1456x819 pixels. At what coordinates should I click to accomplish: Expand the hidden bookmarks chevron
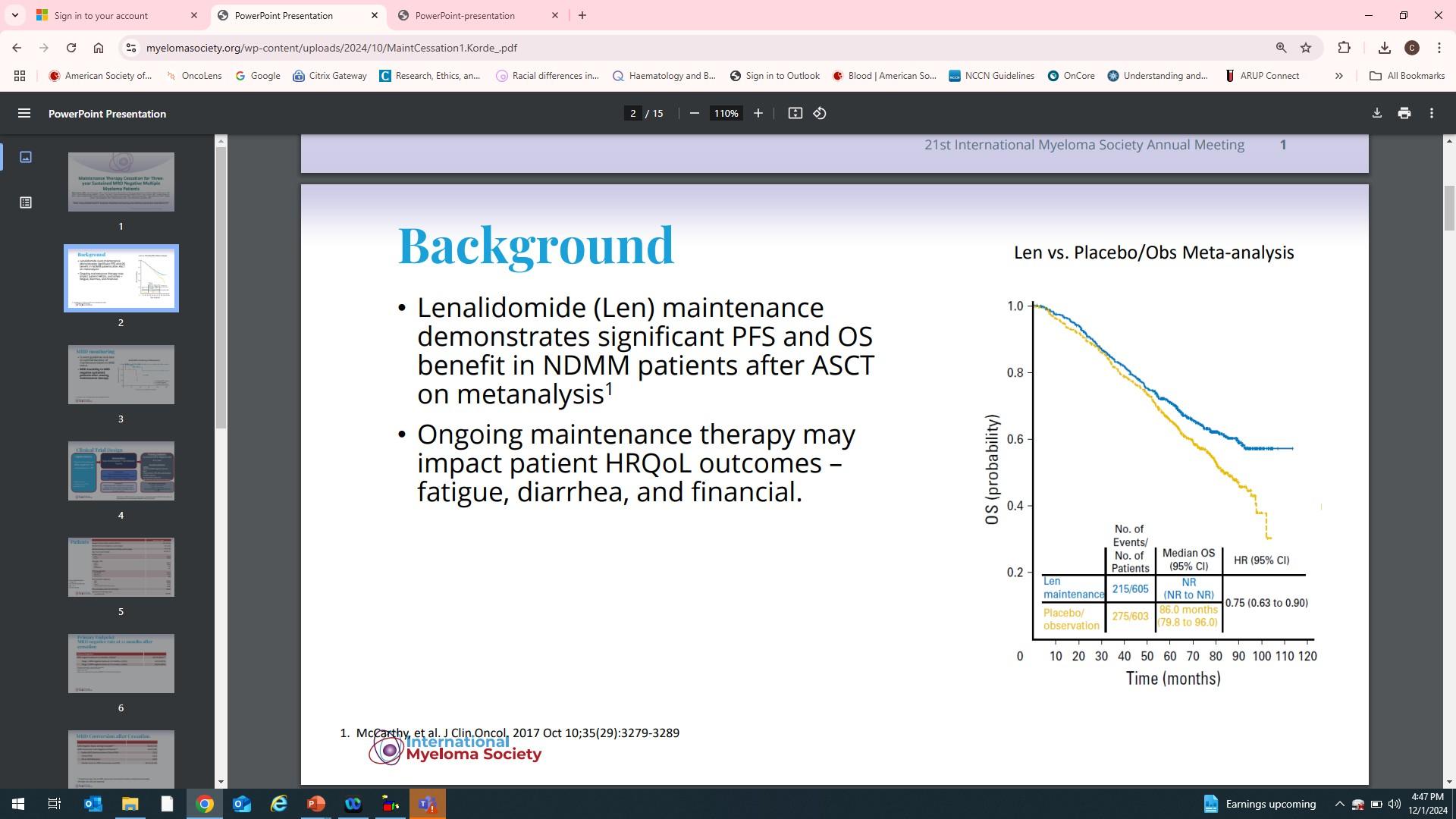(1338, 76)
